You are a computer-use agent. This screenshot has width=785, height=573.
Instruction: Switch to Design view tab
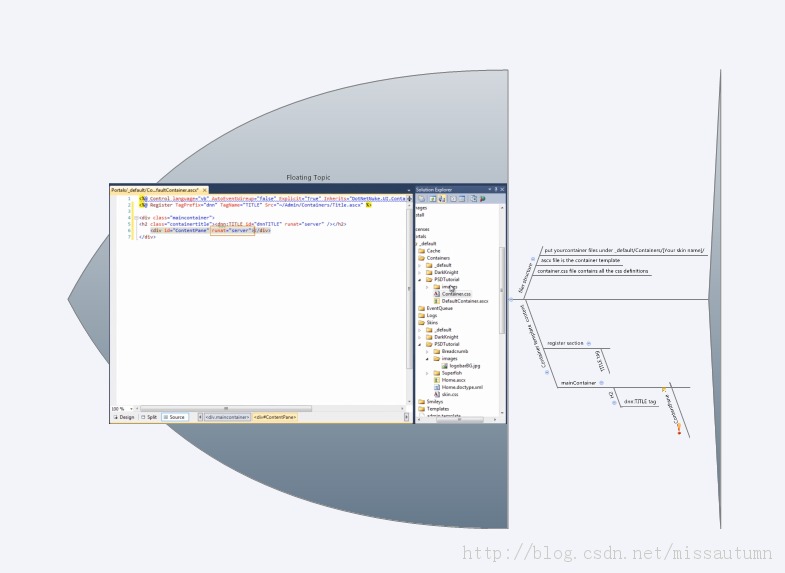pyautogui.click(x=124, y=417)
